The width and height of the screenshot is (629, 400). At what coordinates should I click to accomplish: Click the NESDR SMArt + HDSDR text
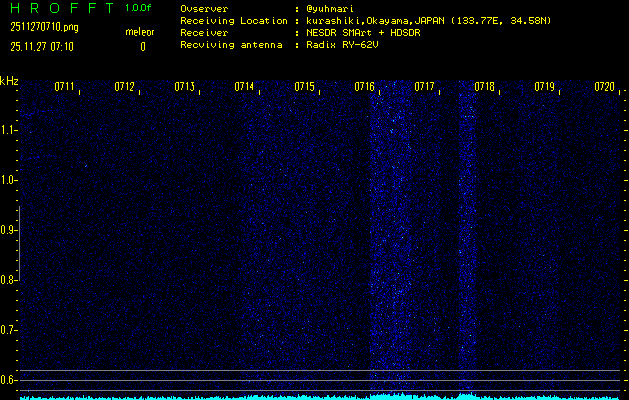point(363,33)
